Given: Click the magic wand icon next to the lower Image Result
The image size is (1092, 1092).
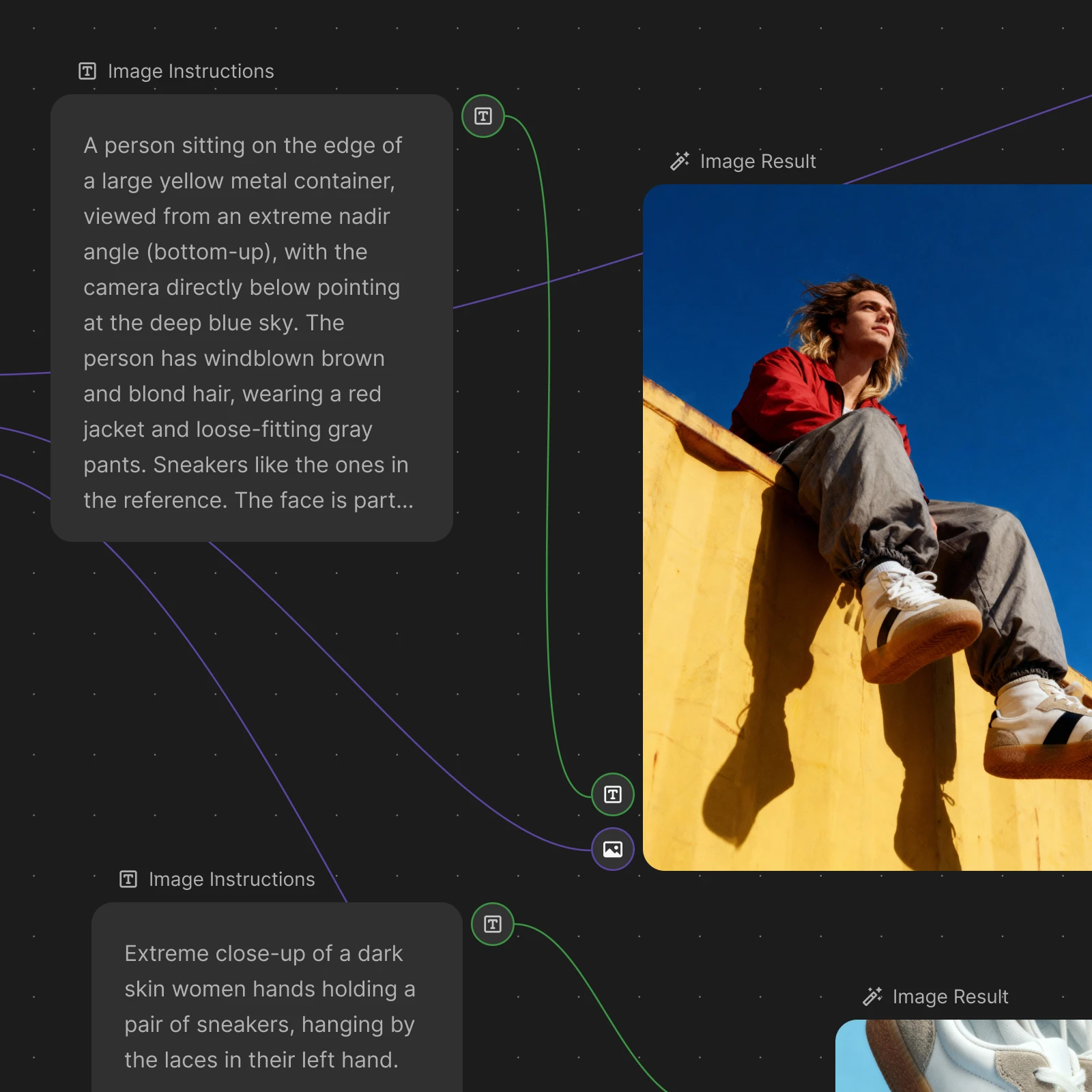Looking at the screenshot, I should tap(872, 996).
